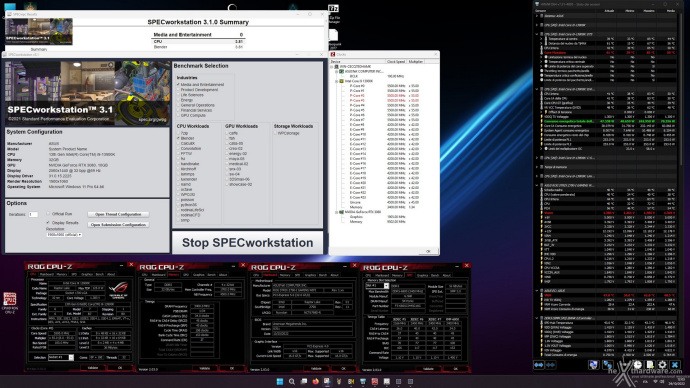Check the 7zip CPU workload
690x388 pixels.
click(178, 133)
